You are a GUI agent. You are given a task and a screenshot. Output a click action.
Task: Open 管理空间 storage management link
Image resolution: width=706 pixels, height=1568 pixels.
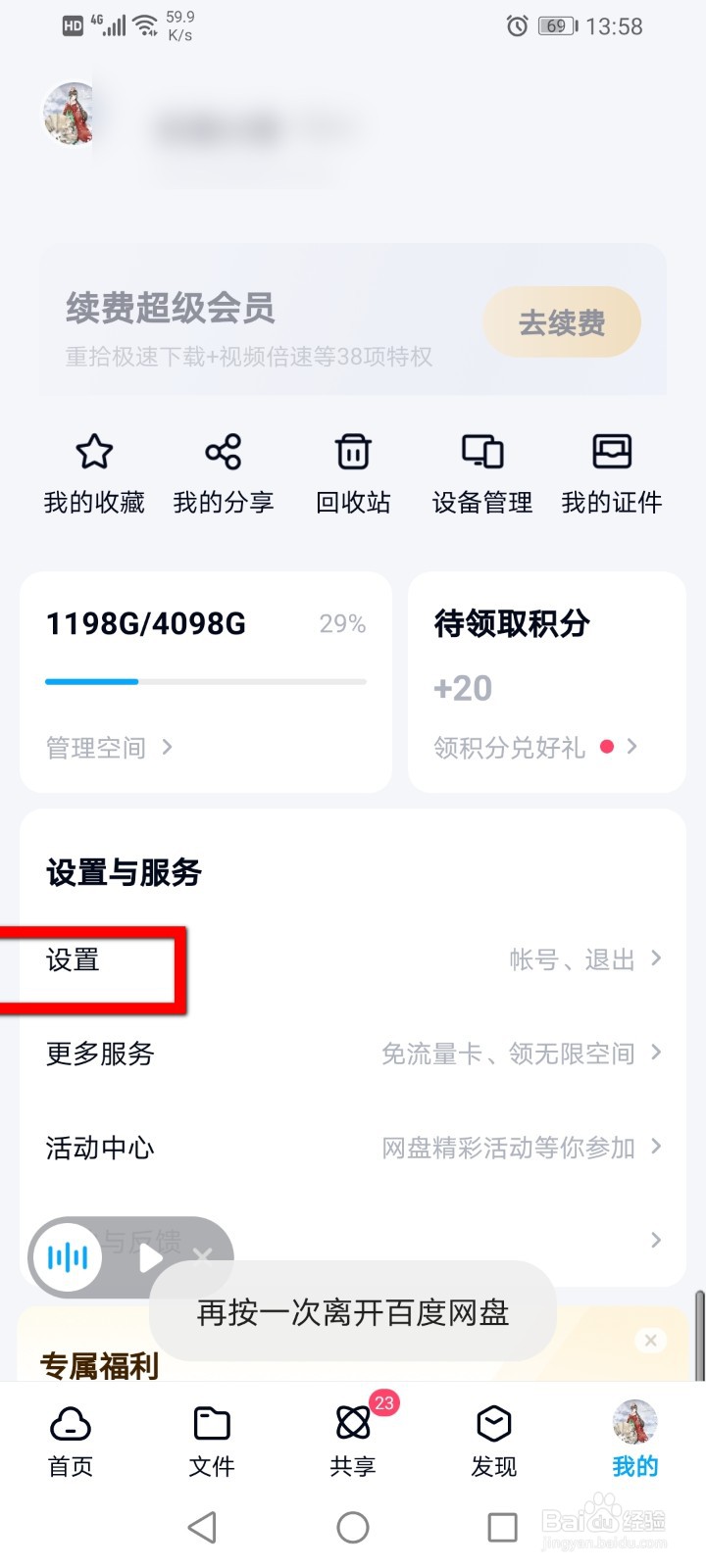109,748
